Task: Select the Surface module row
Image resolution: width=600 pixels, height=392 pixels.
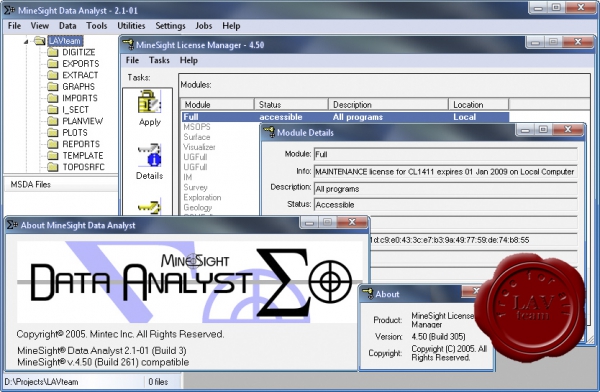Action: pos(197,137)
